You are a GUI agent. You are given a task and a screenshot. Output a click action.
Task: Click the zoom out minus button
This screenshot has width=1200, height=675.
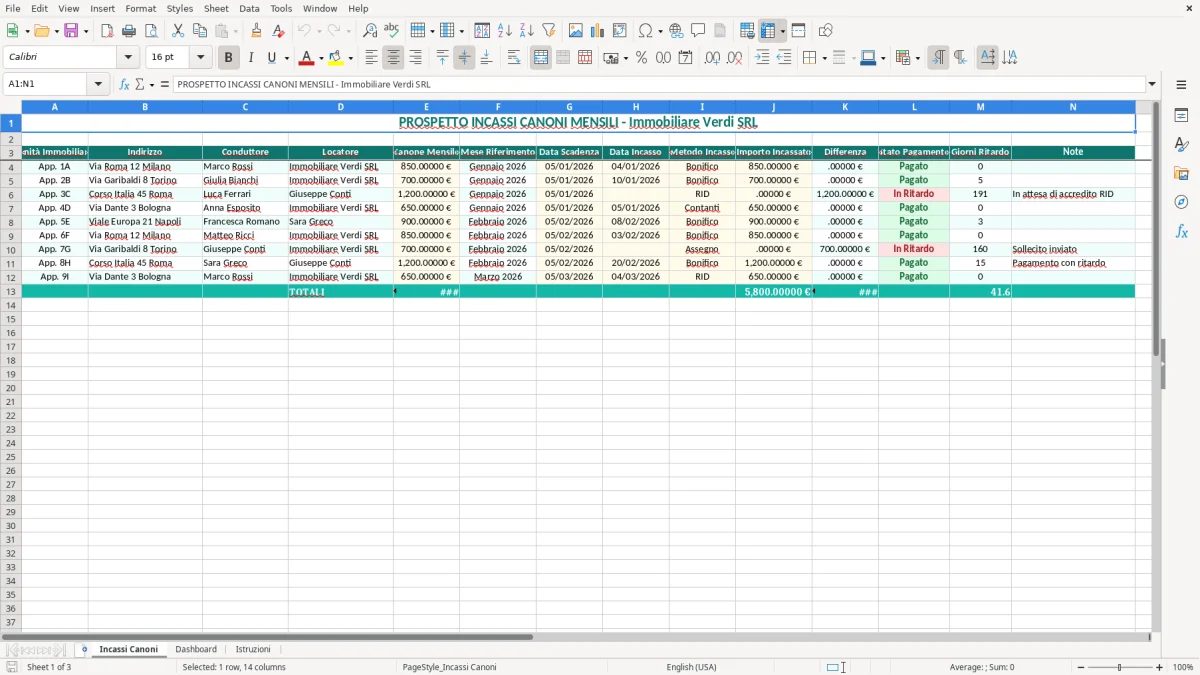tap(1081, 667)
